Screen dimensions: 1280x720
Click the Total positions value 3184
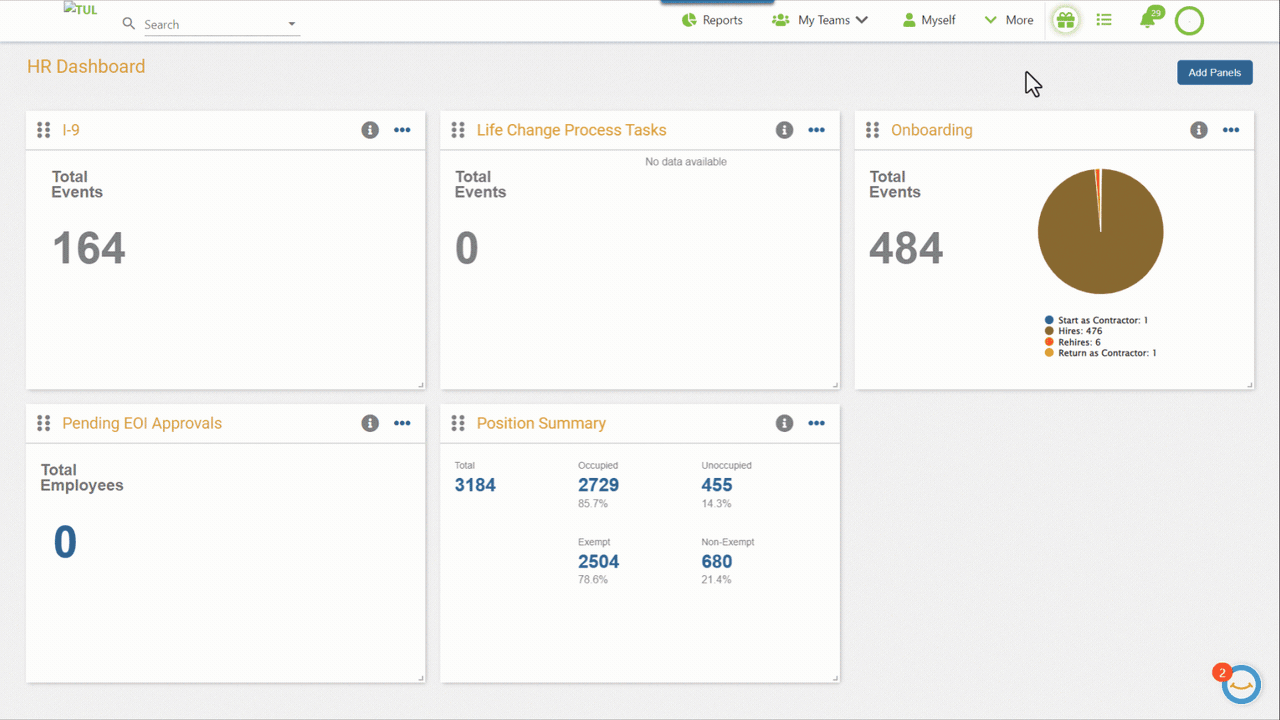point(475,485)
